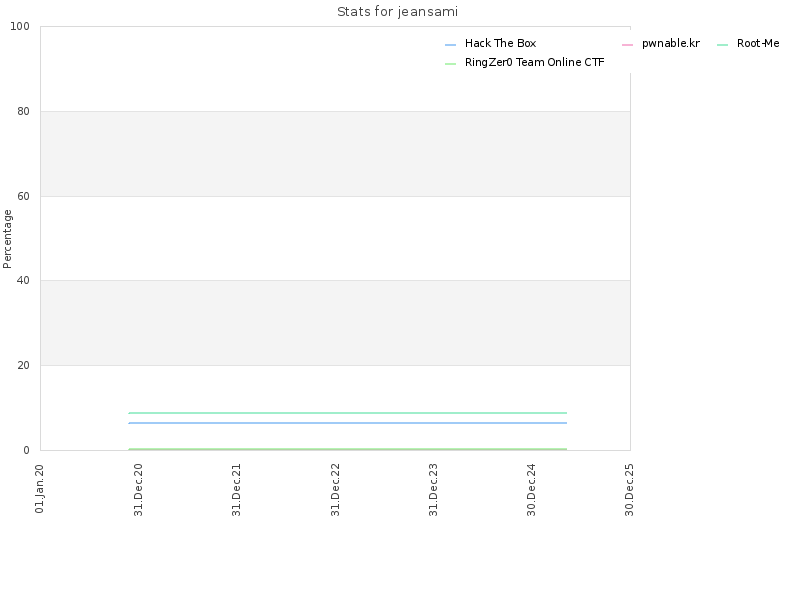
Task: Click the 31.Dec.20 x-axis date label
Action: pos(138,489)
